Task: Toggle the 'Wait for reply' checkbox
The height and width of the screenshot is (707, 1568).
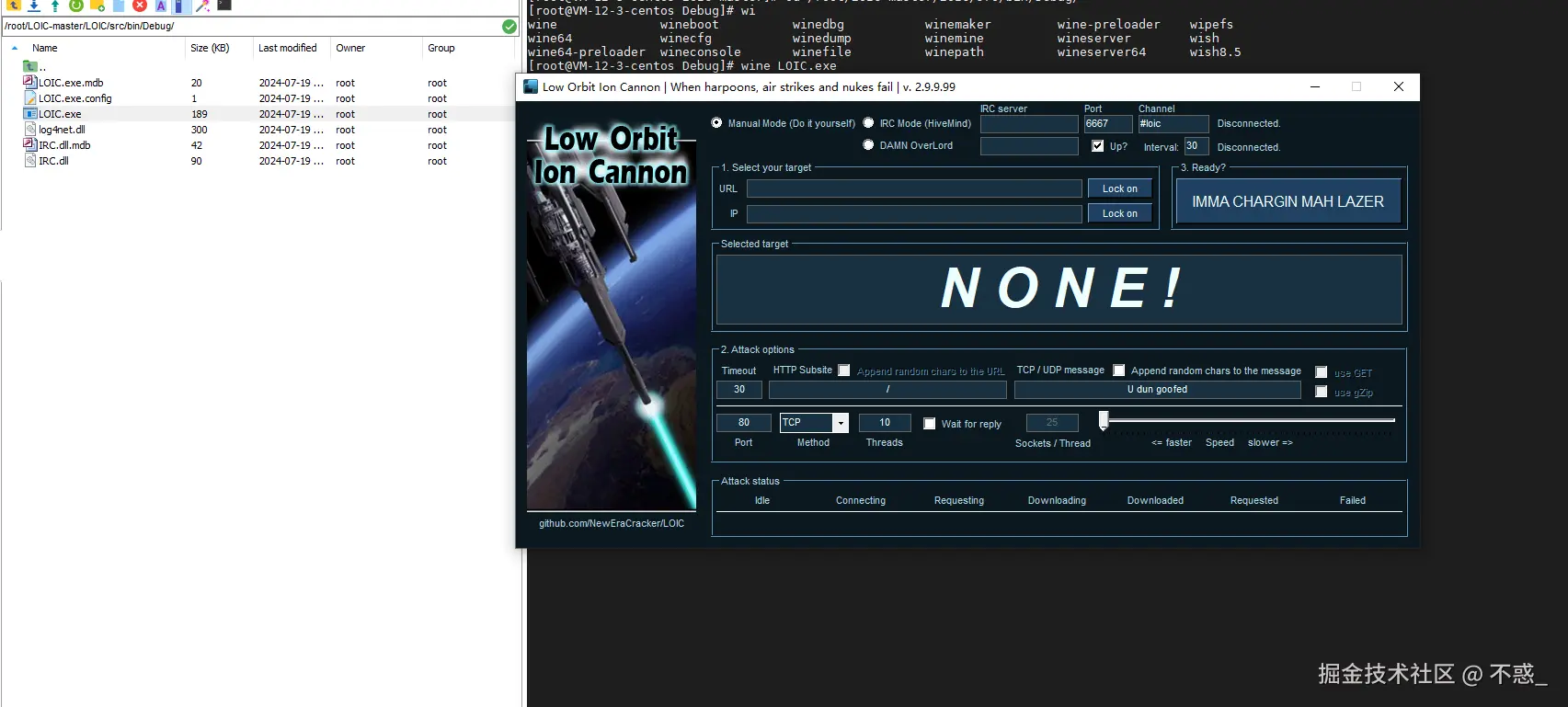Action: (930, 424)
